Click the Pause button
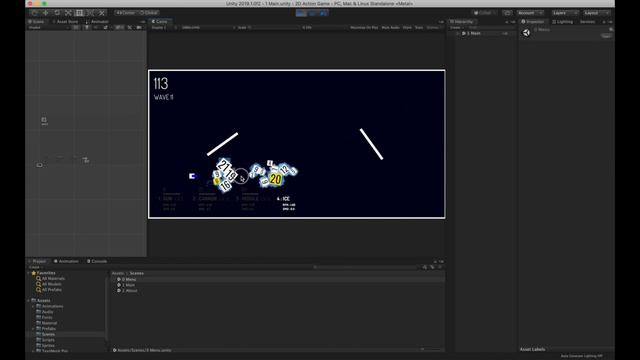Viewport: 640px width, 360px height. click(312, 13)
